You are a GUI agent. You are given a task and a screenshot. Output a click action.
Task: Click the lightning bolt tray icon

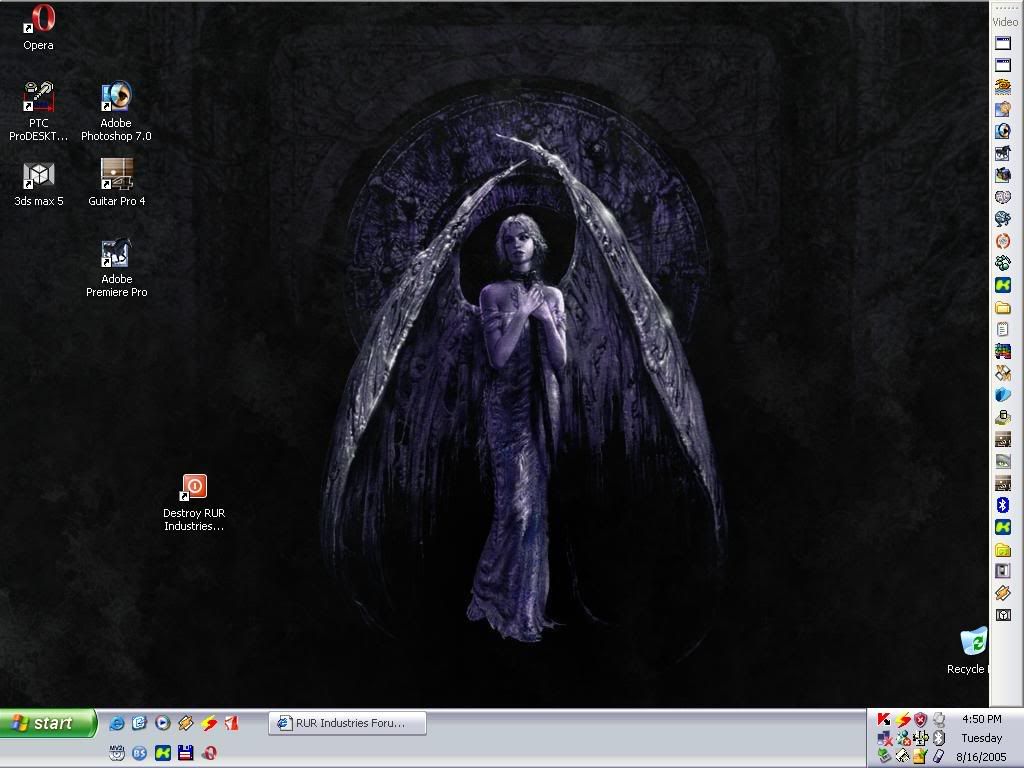point(903,720)
